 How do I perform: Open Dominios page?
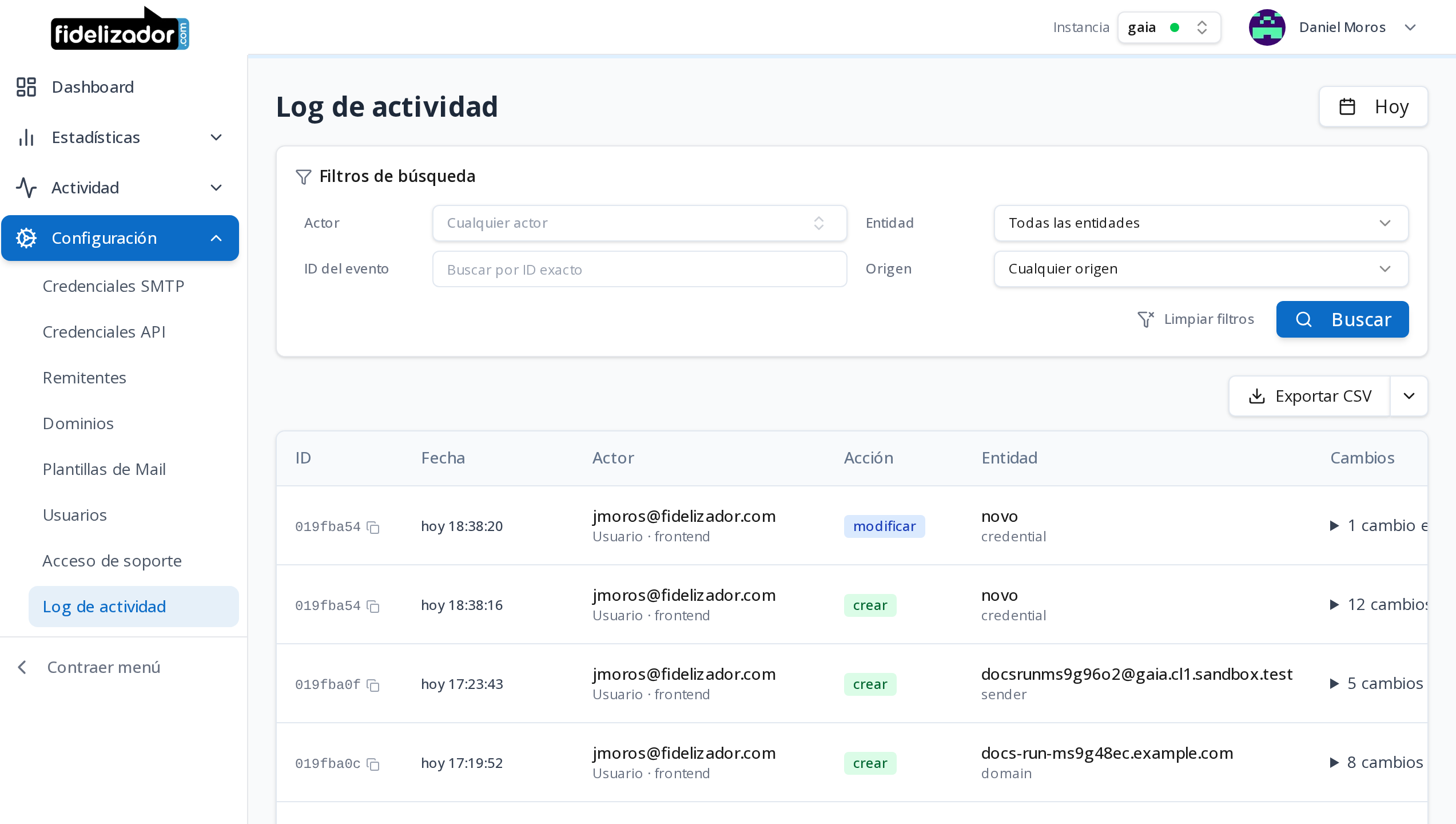(78, 423)
